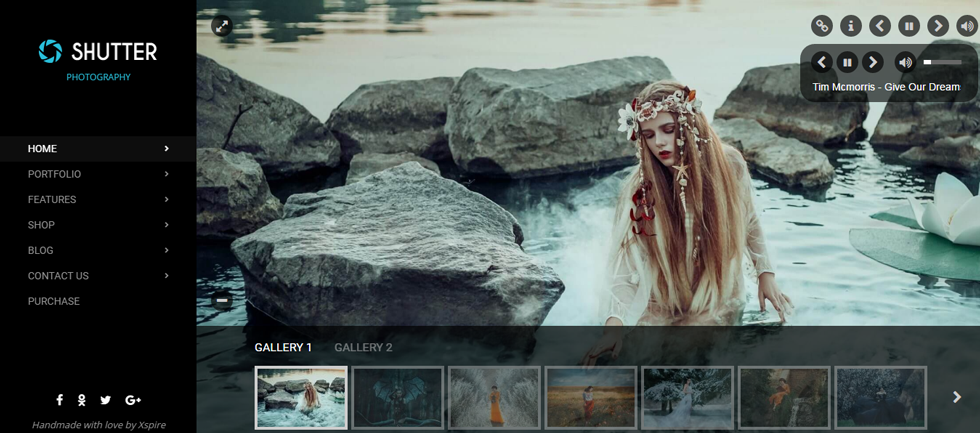
Task: Click Handmade with love by Xspire text
Action: pyautogui.click(x=99, y=425)
